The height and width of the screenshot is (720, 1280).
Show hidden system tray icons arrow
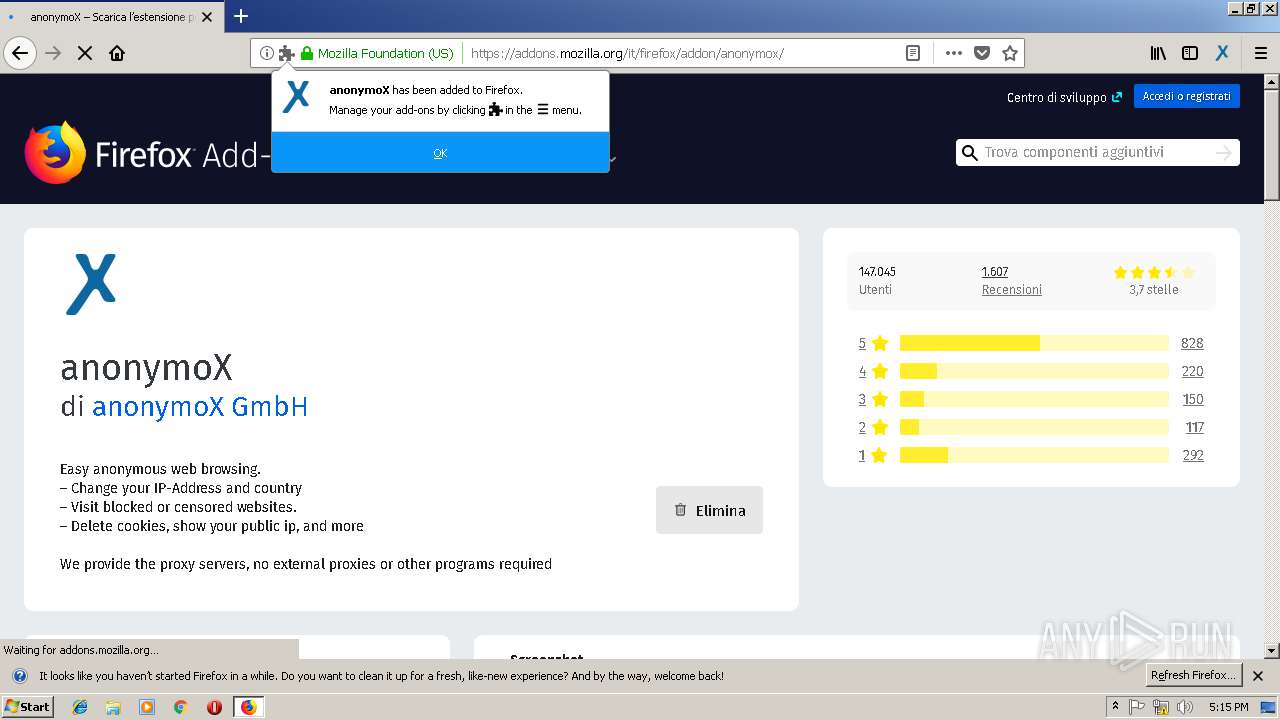tap(1115, 707)
